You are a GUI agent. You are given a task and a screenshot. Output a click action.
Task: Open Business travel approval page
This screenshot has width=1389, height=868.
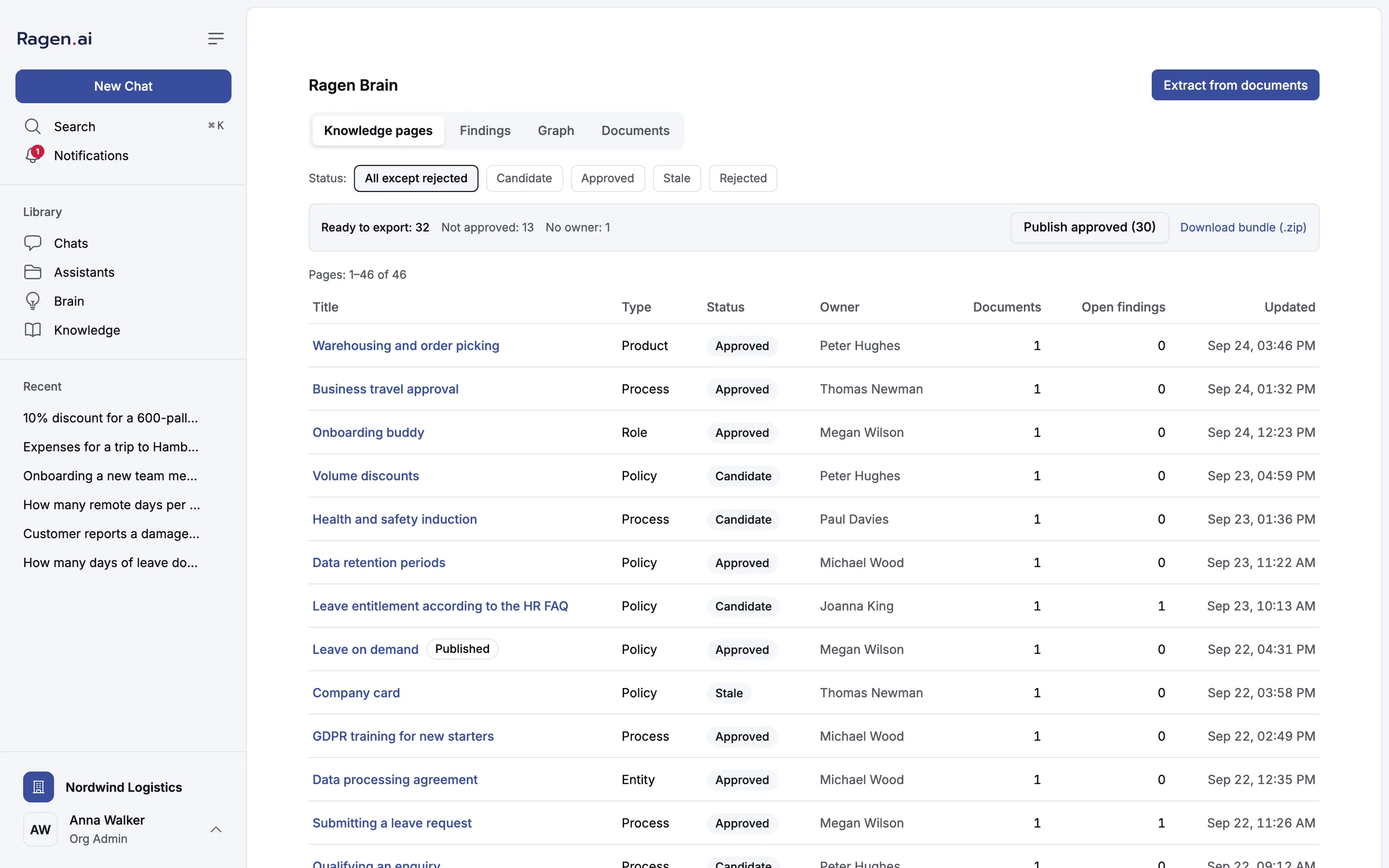pyautogui.click(x=385, y=389)
